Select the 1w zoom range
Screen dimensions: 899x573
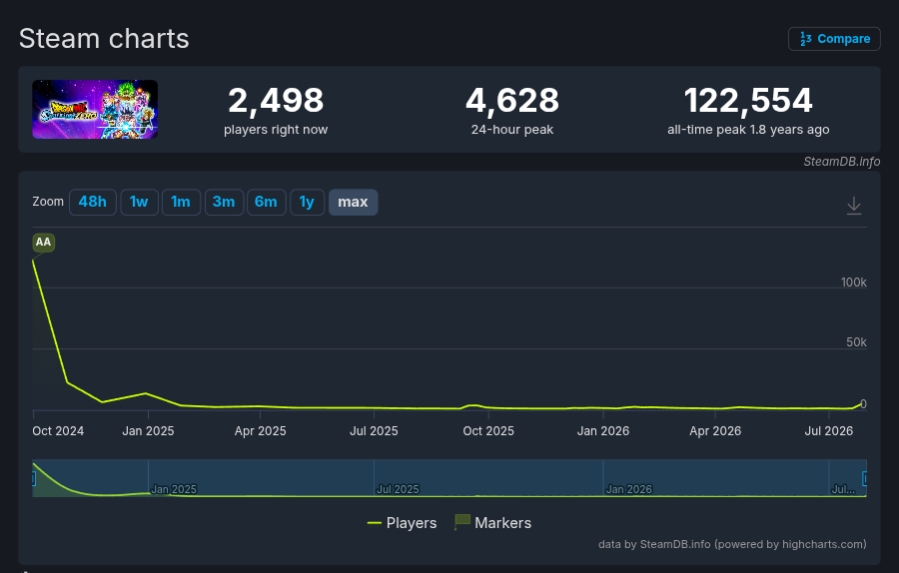tap(139, 202)
